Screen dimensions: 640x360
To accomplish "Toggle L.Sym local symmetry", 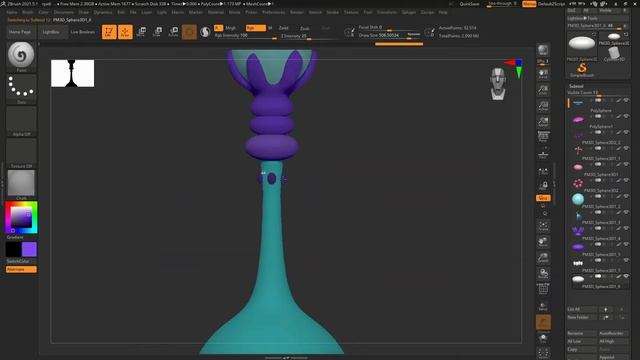I will pos(543,170).
